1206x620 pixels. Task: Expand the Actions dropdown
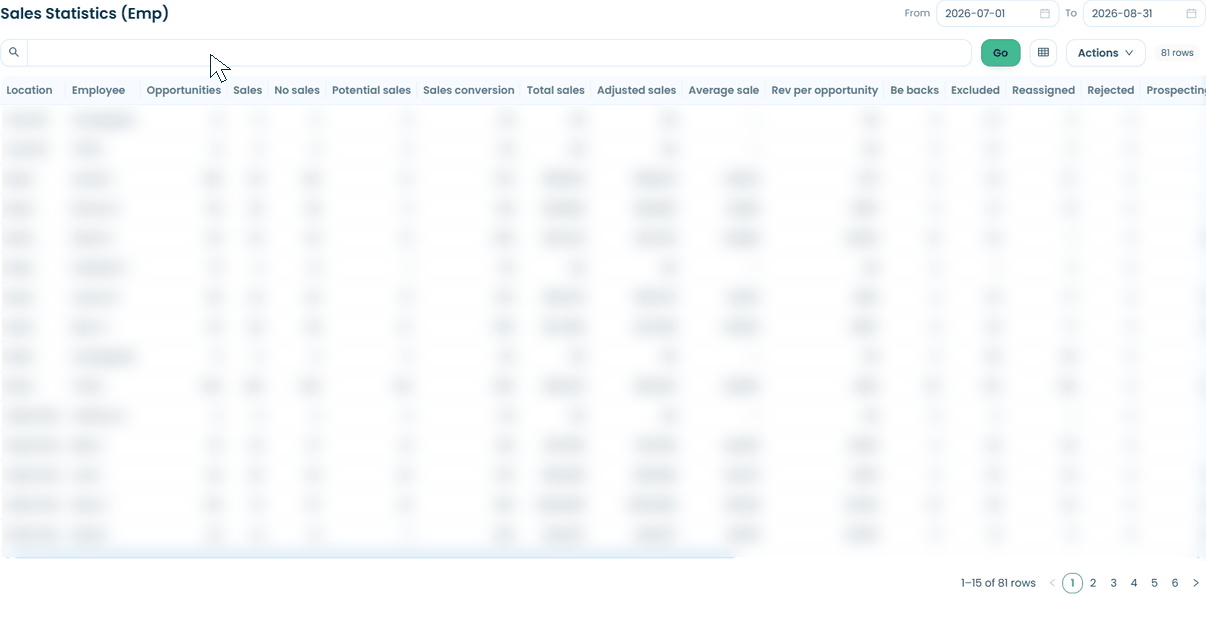point(1105,53)
